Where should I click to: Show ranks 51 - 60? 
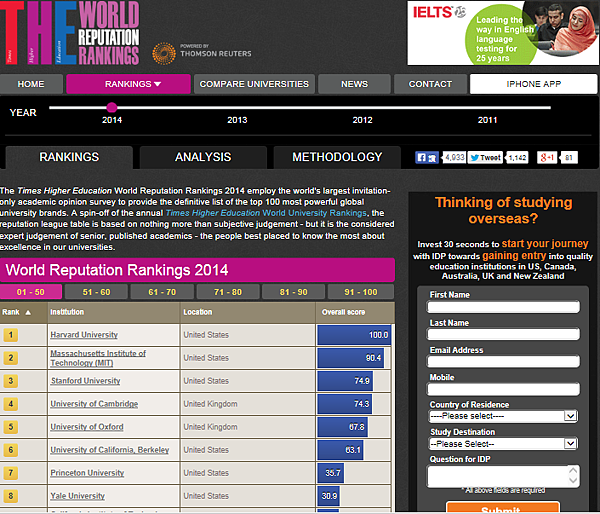(x=96, y=292)
